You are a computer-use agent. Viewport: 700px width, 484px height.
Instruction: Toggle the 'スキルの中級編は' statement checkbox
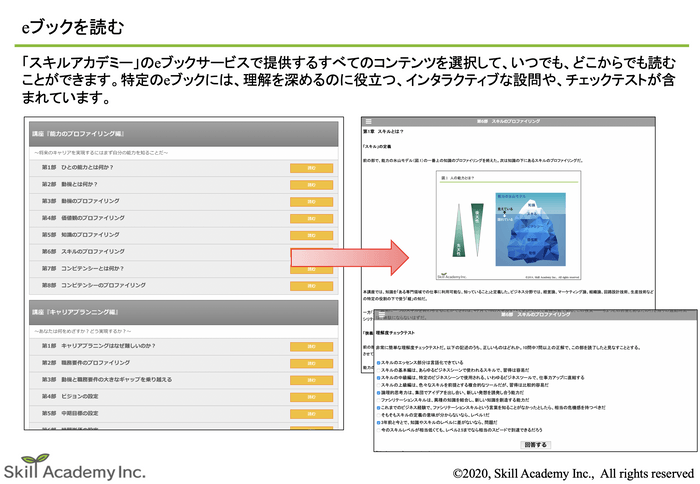point(379,378)
